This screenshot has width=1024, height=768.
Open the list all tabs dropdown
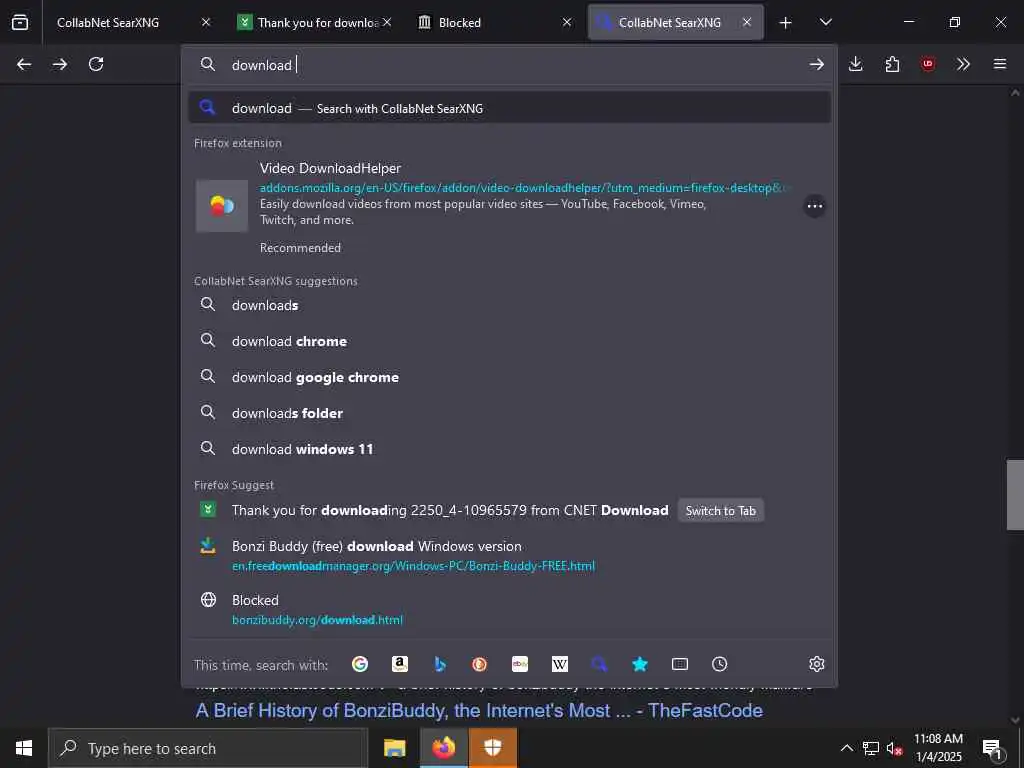[x=825, y=22]
